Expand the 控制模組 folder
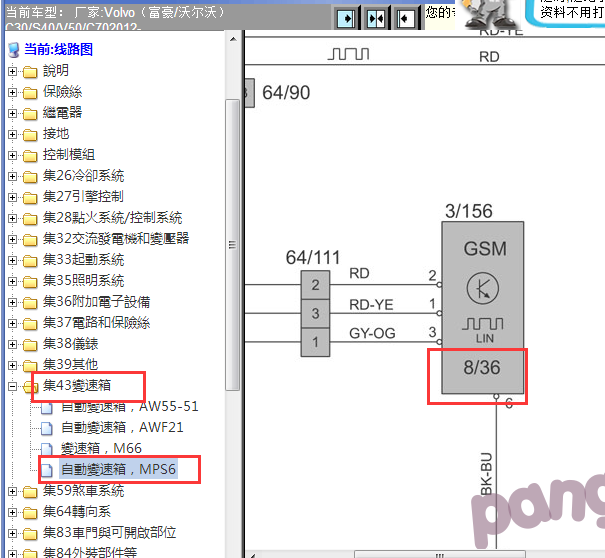 click(x=12, y=156)
